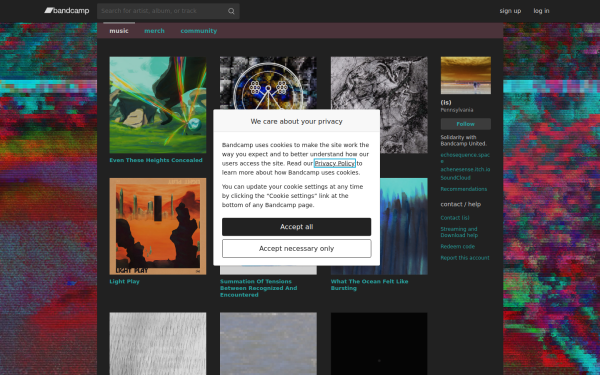Image resolution: width=600 pixels, height=375 pixels.
Task: Click the Bandcamp logo
Action: pos(67,11)
